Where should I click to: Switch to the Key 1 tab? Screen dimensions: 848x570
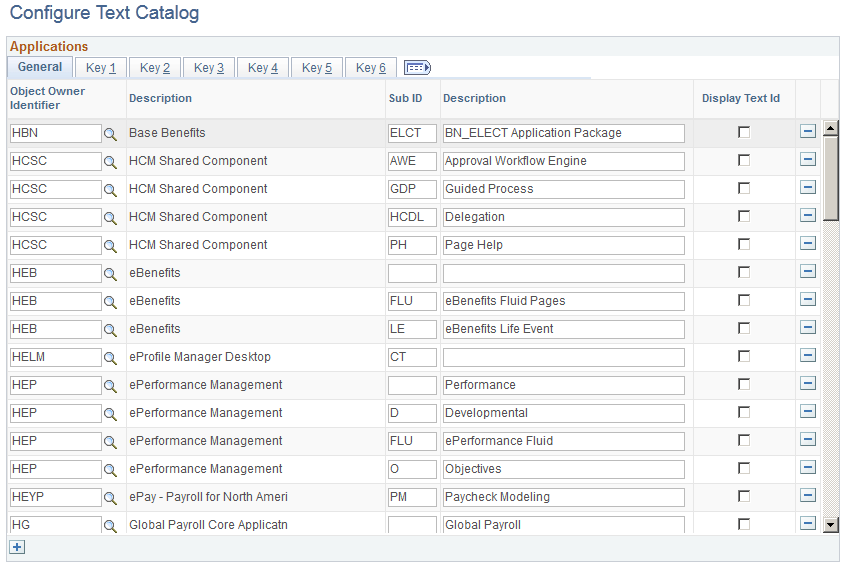pos(101,68)
